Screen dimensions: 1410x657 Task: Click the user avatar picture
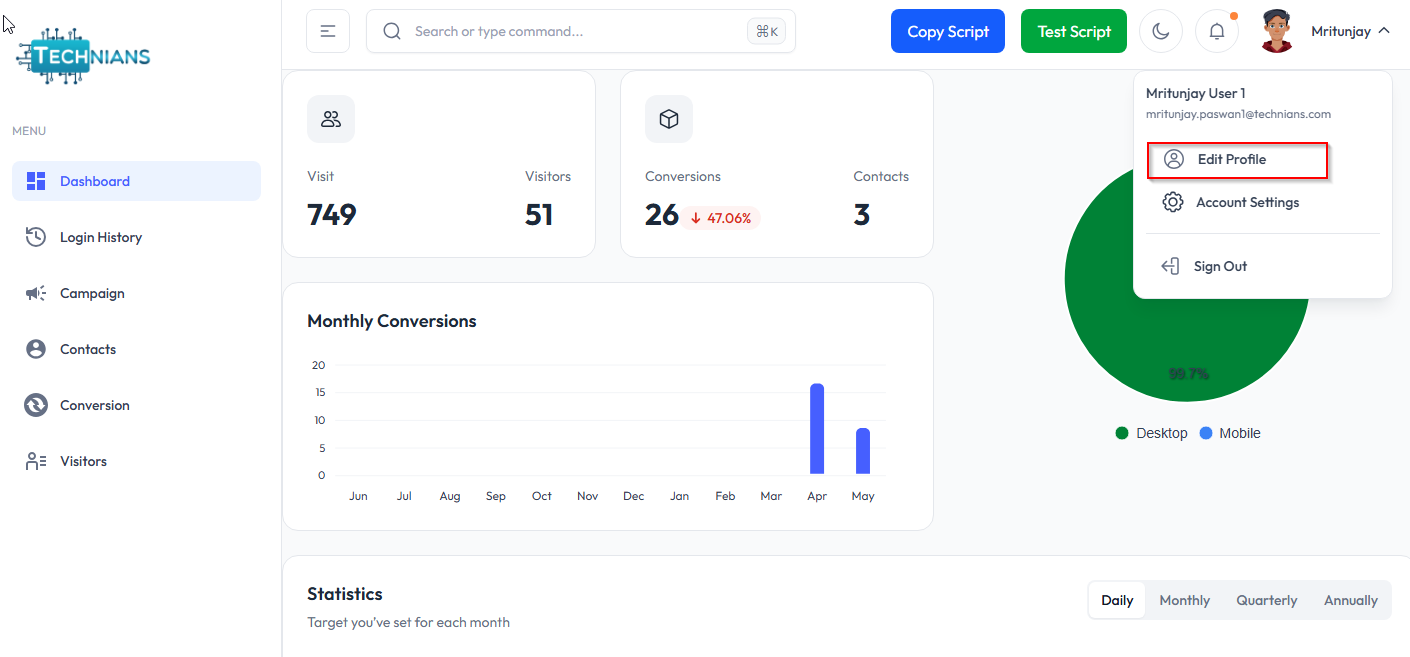click(x=1277, y=31)
